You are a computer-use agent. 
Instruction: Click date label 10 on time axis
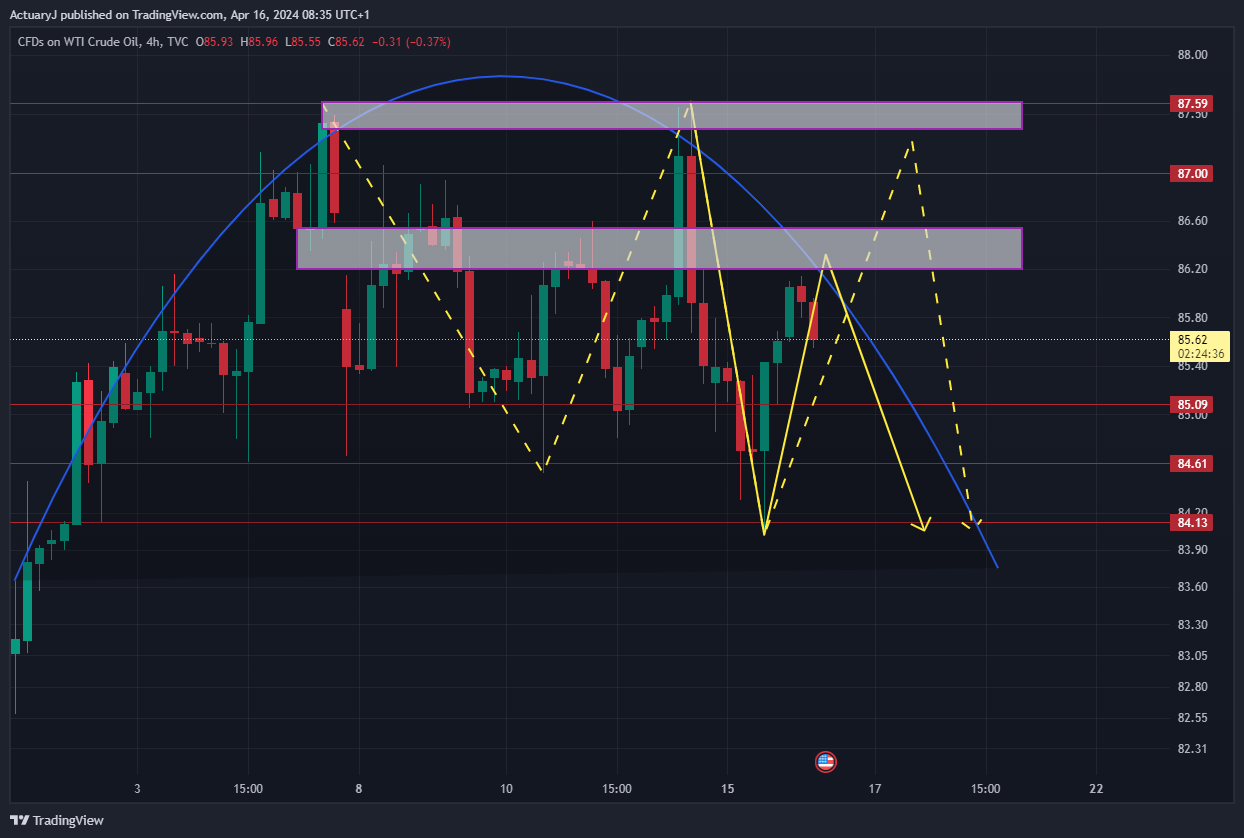pos(506,789)
